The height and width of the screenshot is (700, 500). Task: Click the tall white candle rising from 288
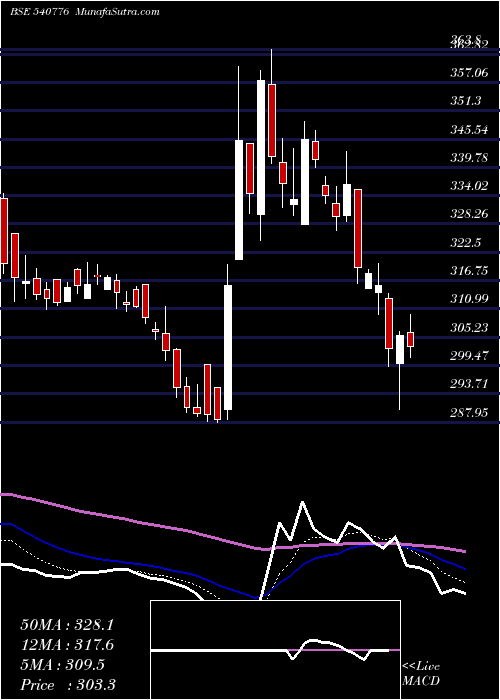click(x=228, y=347)
